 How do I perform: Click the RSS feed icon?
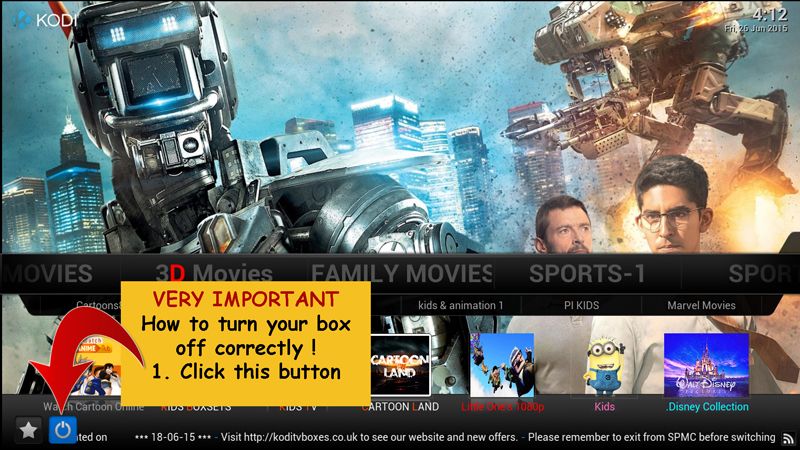pyautogui.click(x=789, y=438)
